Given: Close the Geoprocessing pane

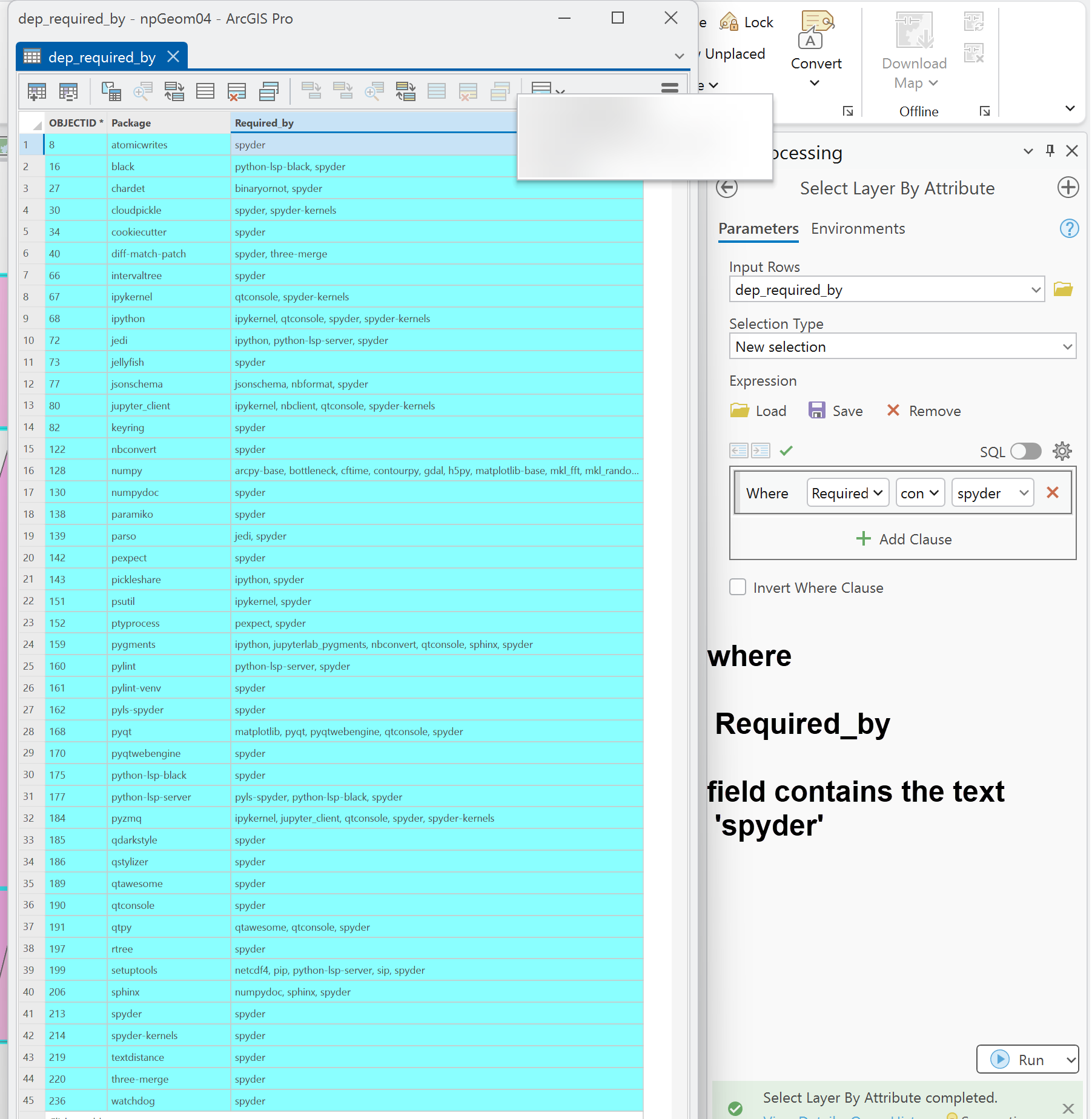Looking at the screenshot, I should click(x=1072, y=151).
